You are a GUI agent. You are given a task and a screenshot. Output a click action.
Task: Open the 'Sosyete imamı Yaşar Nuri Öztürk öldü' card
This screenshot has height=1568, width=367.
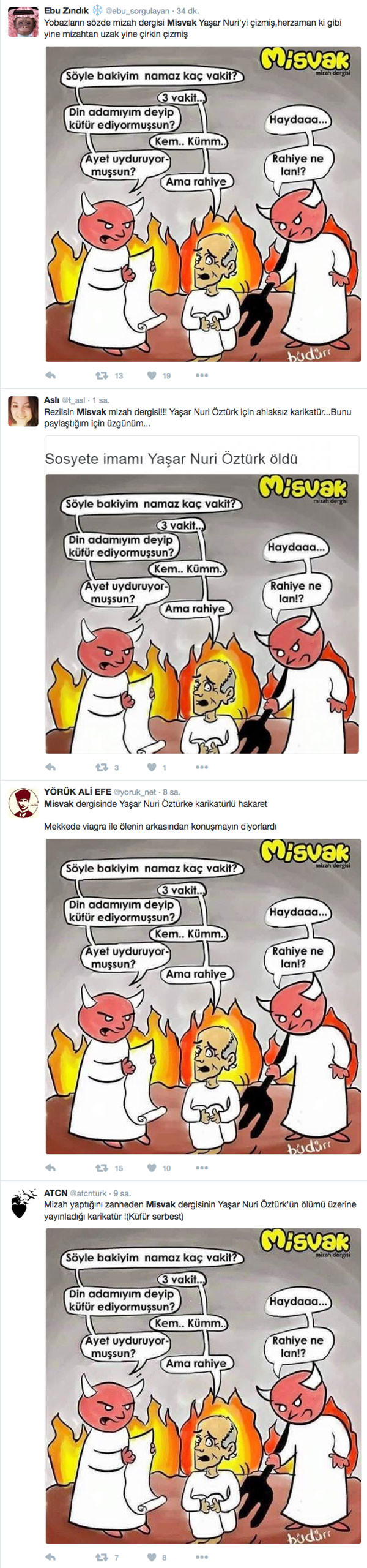click(x=202, y=595)
